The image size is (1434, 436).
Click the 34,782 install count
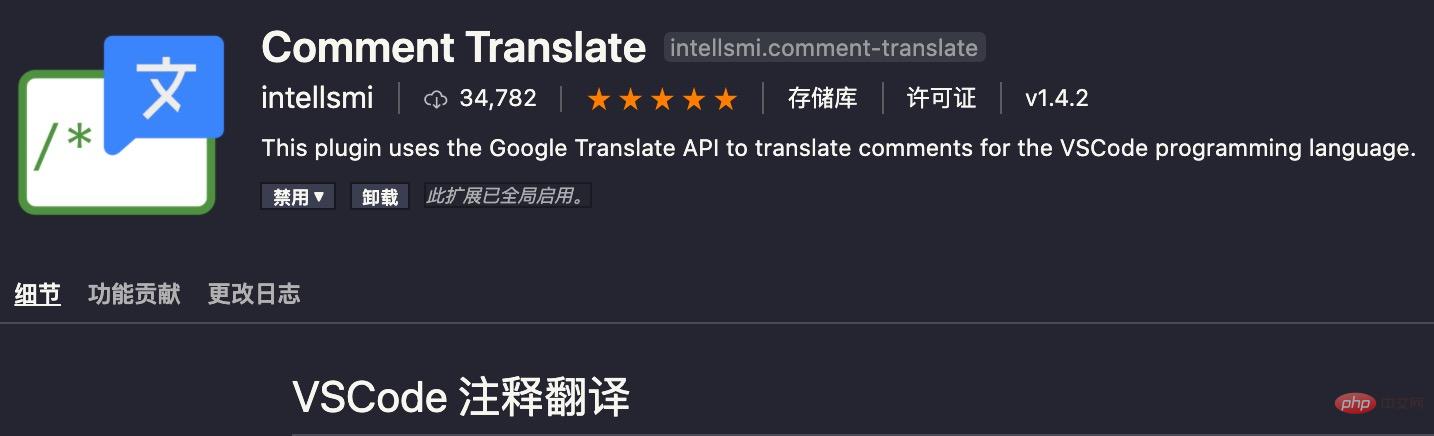point(498,98)
